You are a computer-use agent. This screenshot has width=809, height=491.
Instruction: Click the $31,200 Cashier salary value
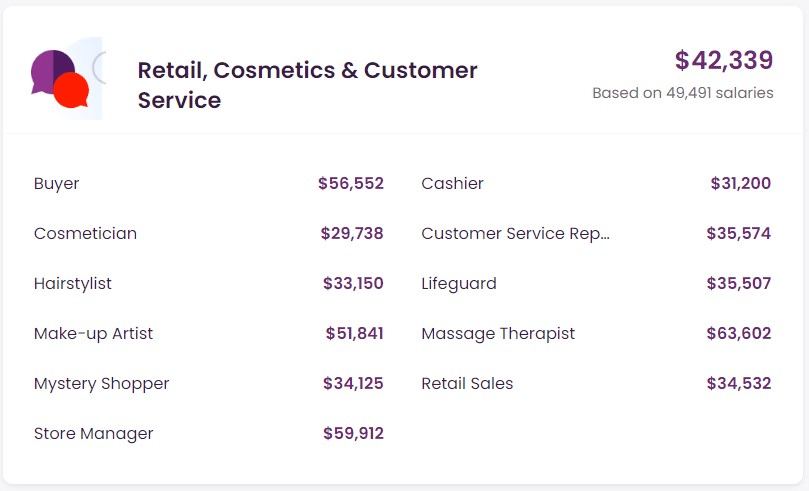coord(740,183)
